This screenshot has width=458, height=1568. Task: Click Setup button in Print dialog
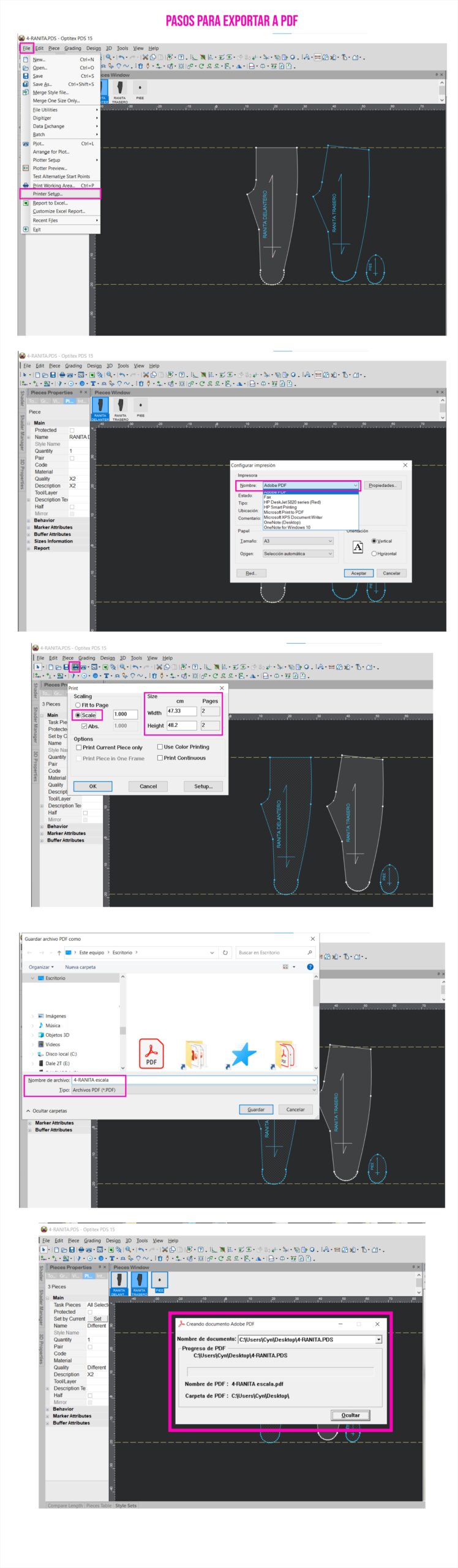203,786
